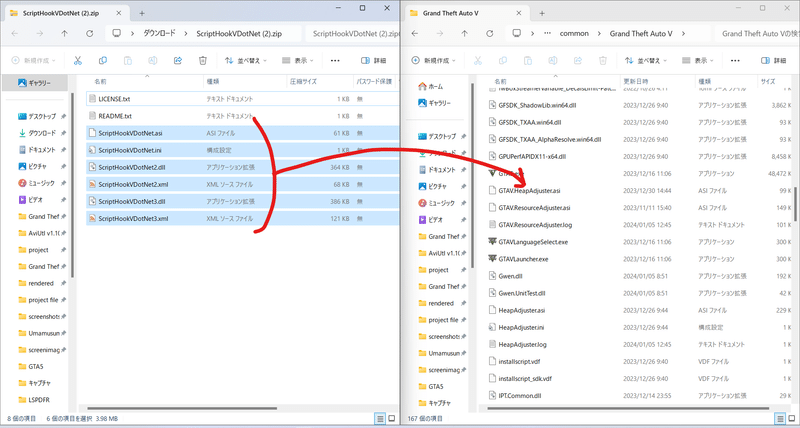
Task: Click the 新規作成 dropdown in the zip window
Action: pos(33,60)
